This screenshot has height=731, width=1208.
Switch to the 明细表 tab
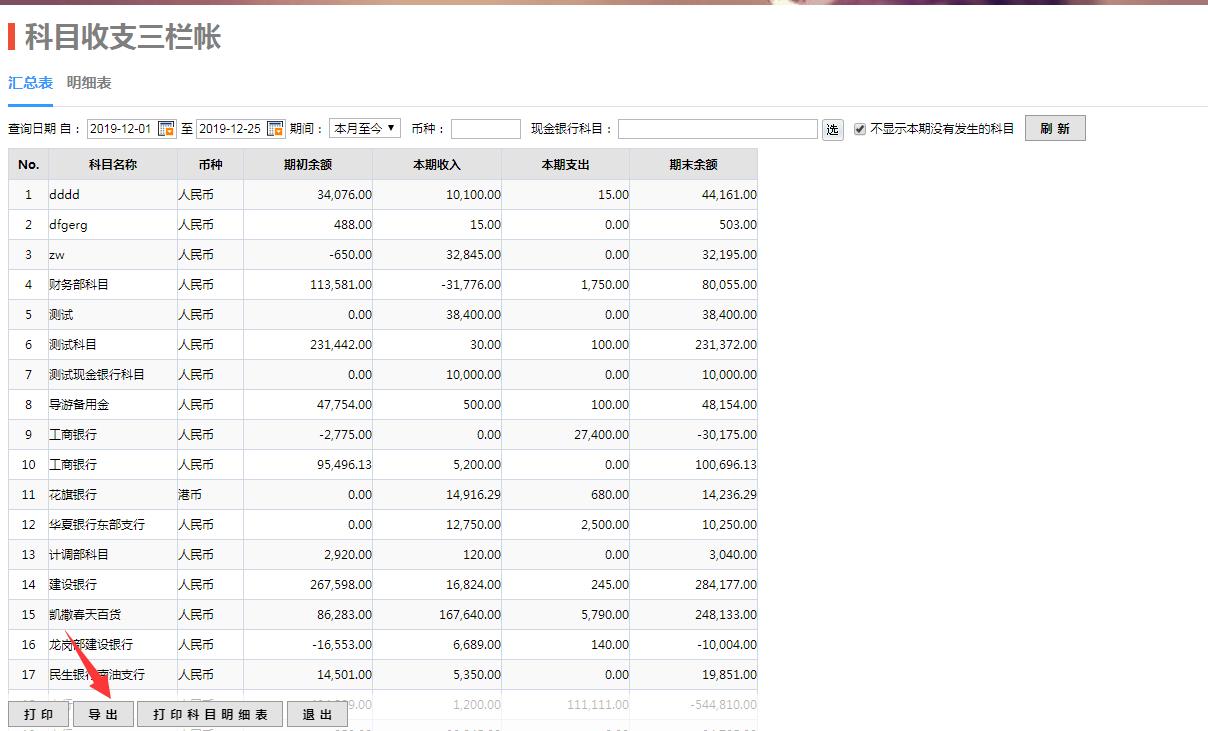tap(89, 83)
